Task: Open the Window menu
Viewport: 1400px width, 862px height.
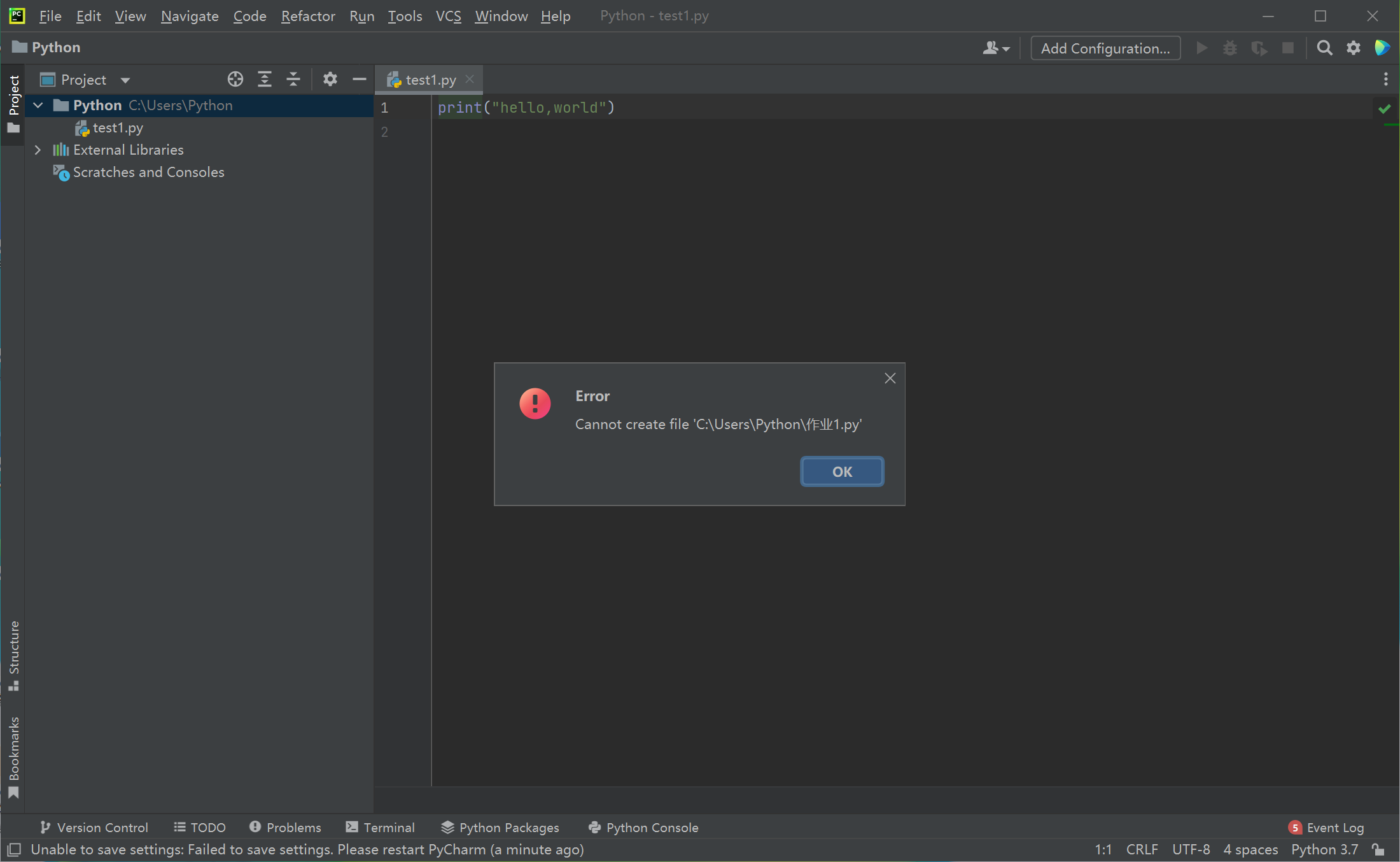Action: [501, 16]
